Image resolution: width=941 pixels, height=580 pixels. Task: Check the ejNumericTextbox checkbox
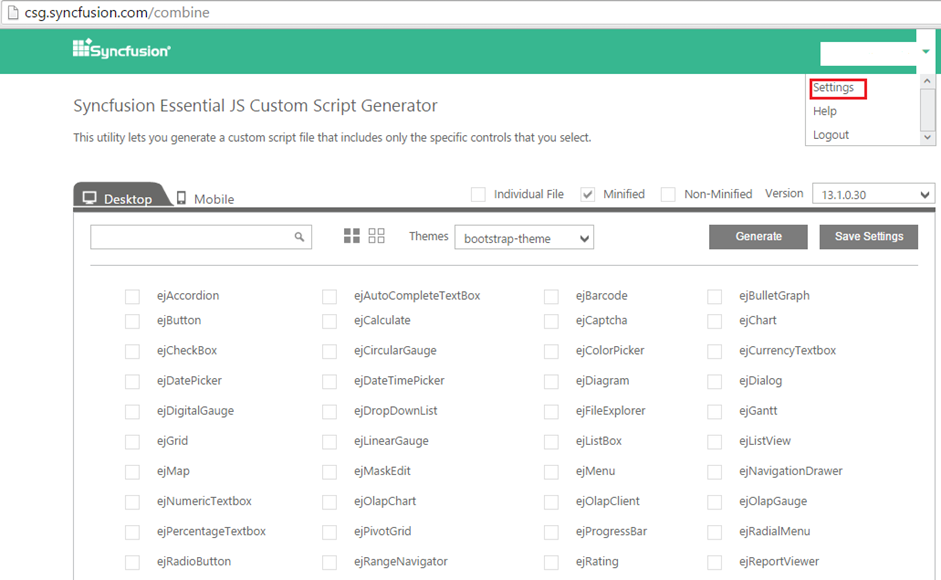coord(132,502)
